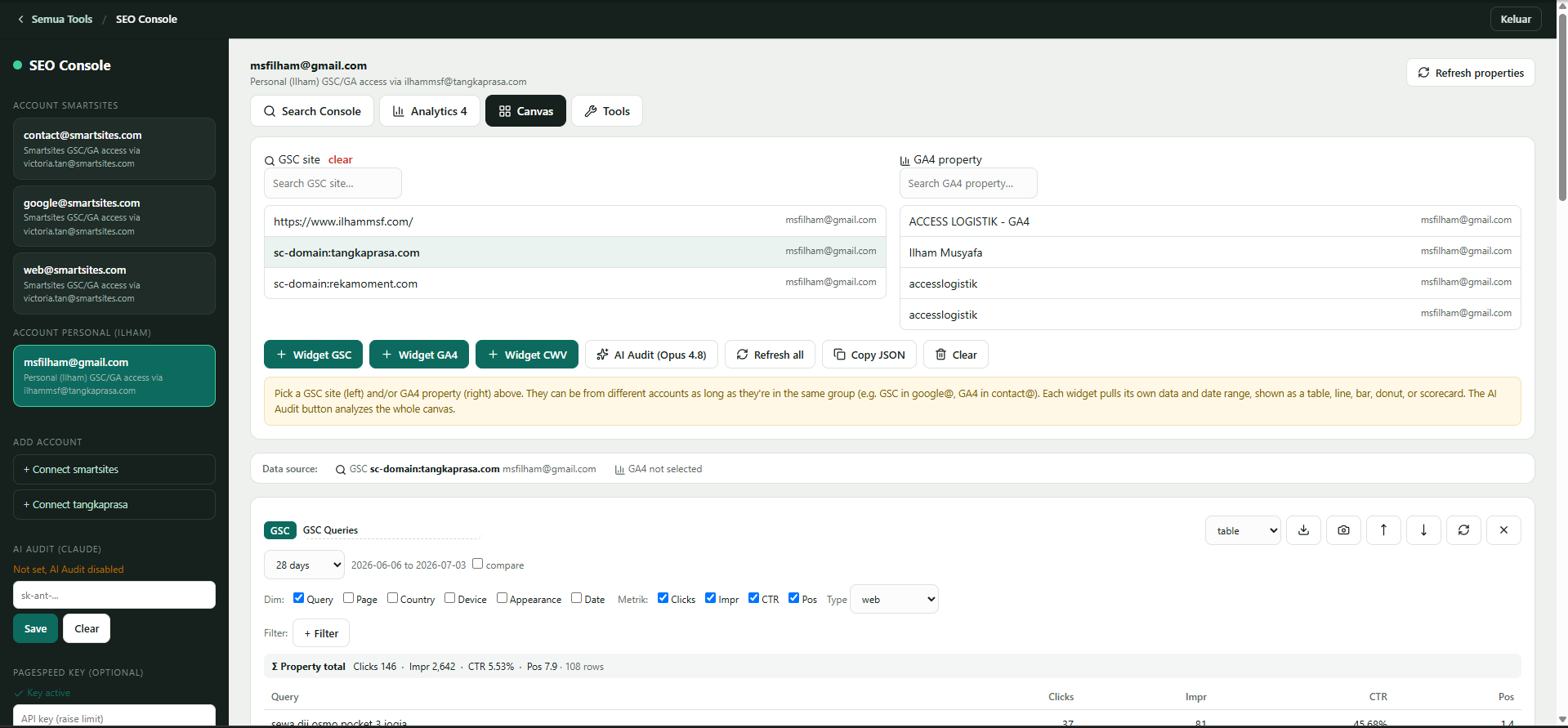Click Connect smartsites account

pyautogui.click(x=114, y=470)
